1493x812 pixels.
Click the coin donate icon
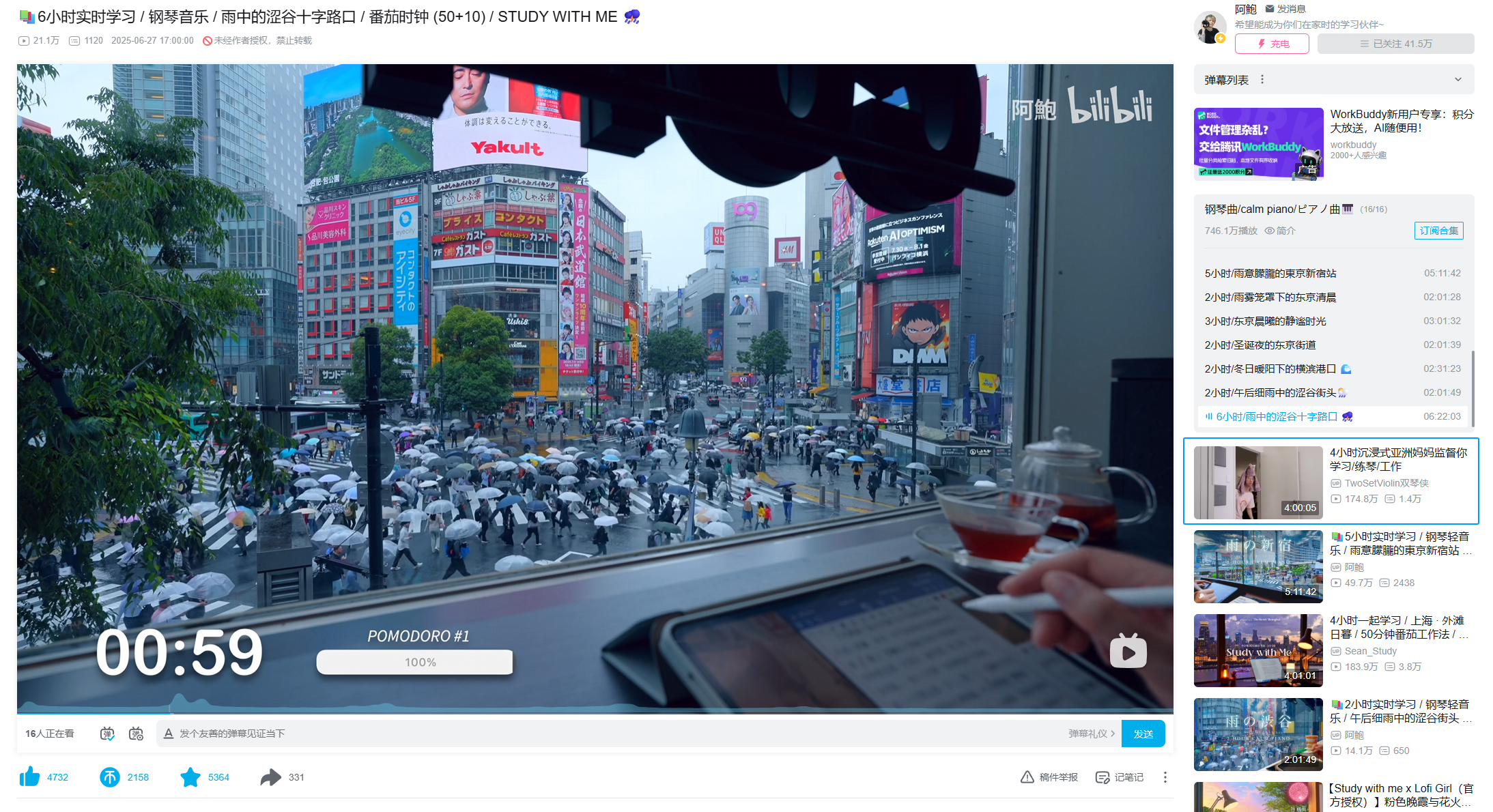(x=110, y=777)
